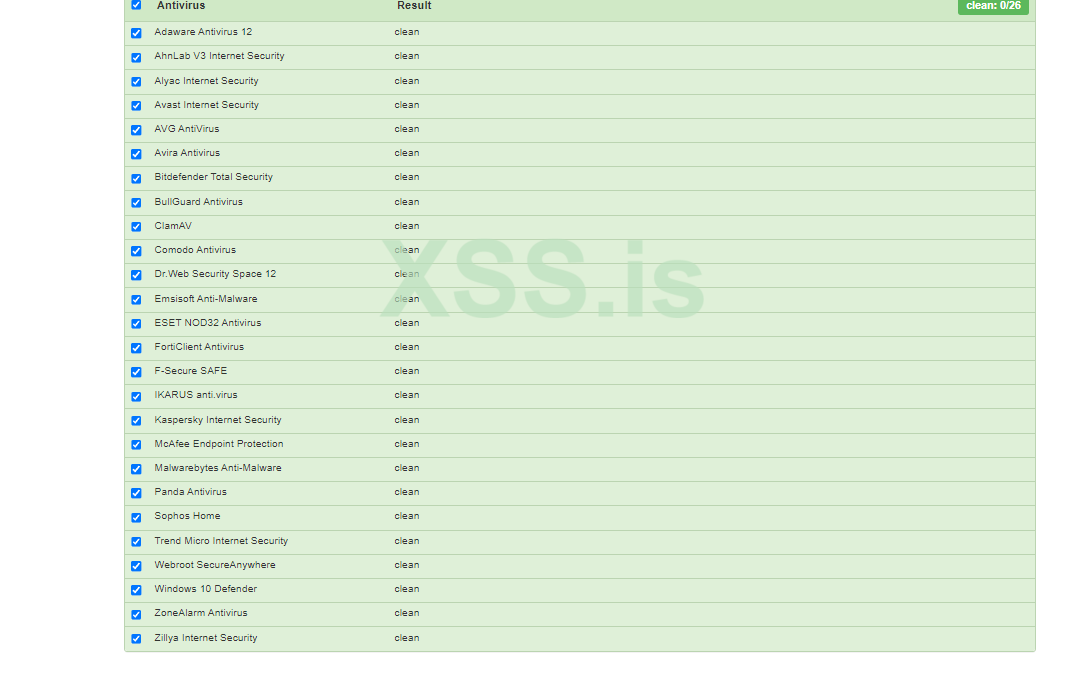Screen dimensions: 1084x676
Task: Toggle Emsisoft Anti-Malware checkbox
Action: (x=136, y=299)
